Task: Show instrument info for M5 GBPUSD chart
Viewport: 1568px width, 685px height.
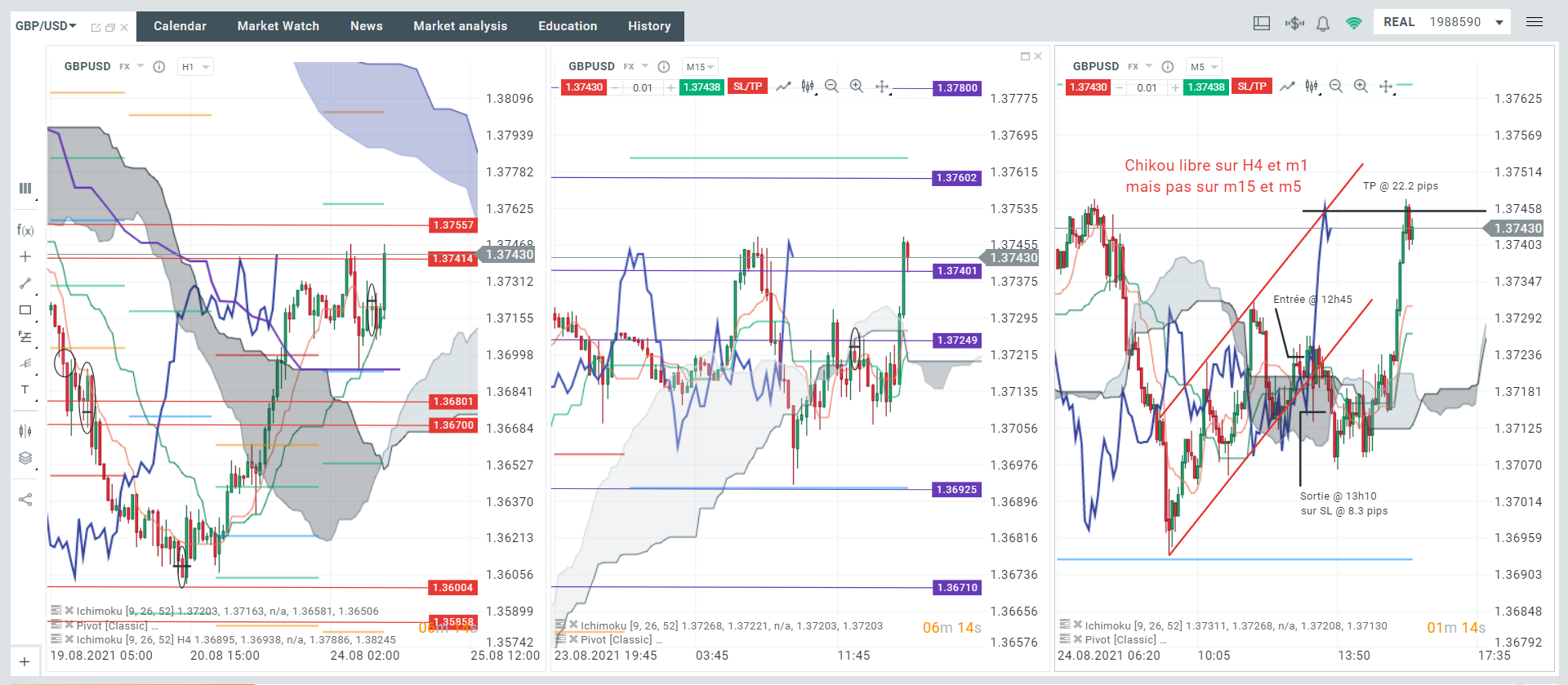Action: click(1168, 67)
